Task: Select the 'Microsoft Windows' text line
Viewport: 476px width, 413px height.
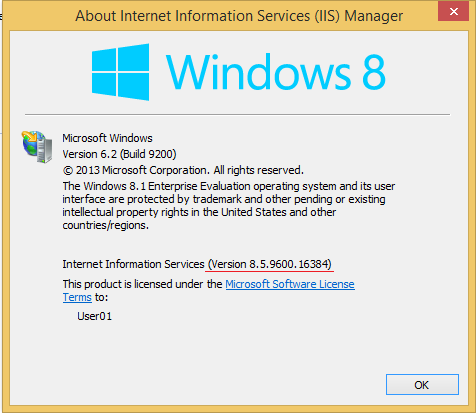Action: click(107, 138)
